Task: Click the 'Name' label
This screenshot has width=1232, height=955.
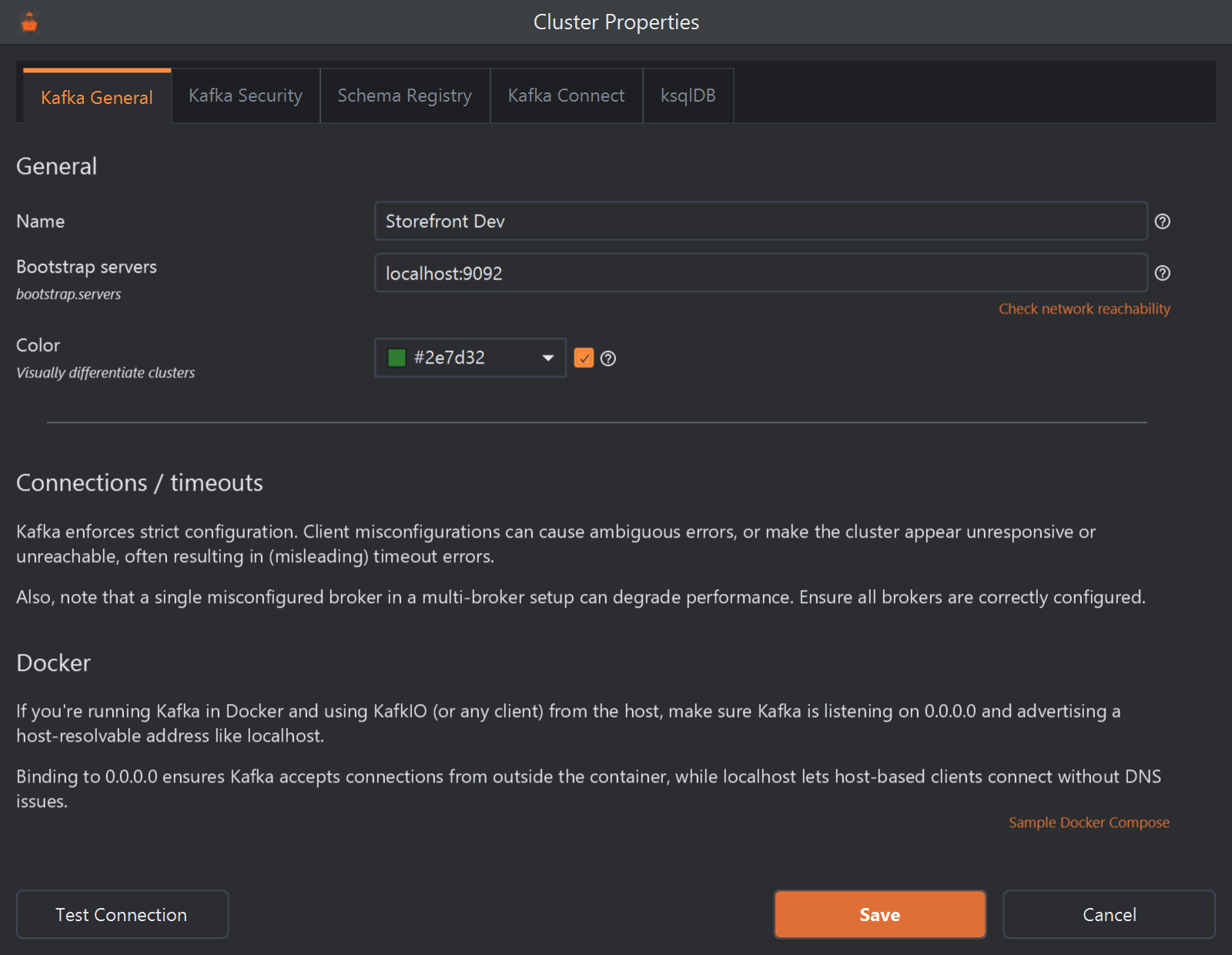Action: pyautogui.click(x=40, y=222)
